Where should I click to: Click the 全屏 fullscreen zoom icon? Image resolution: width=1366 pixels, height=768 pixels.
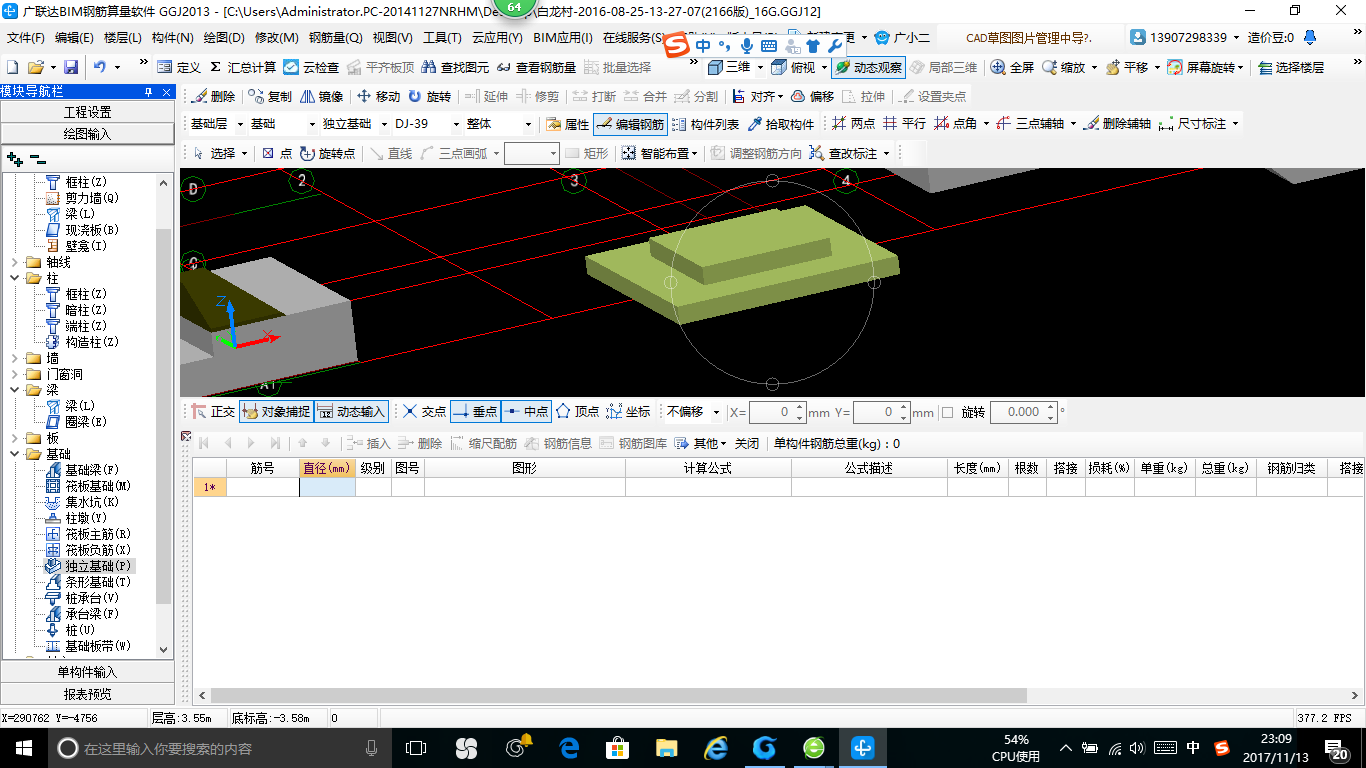tap(1012, 67)
